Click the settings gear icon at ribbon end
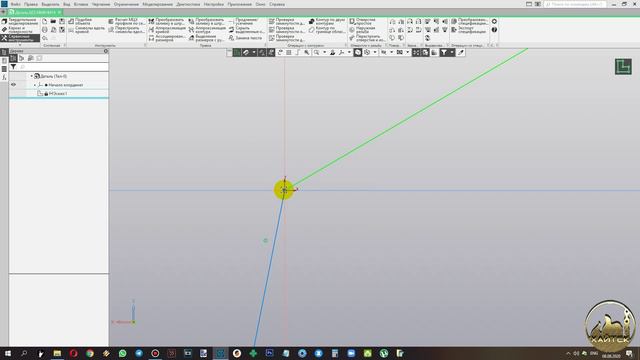The image size is (640, 360). (x=494, y=21)
